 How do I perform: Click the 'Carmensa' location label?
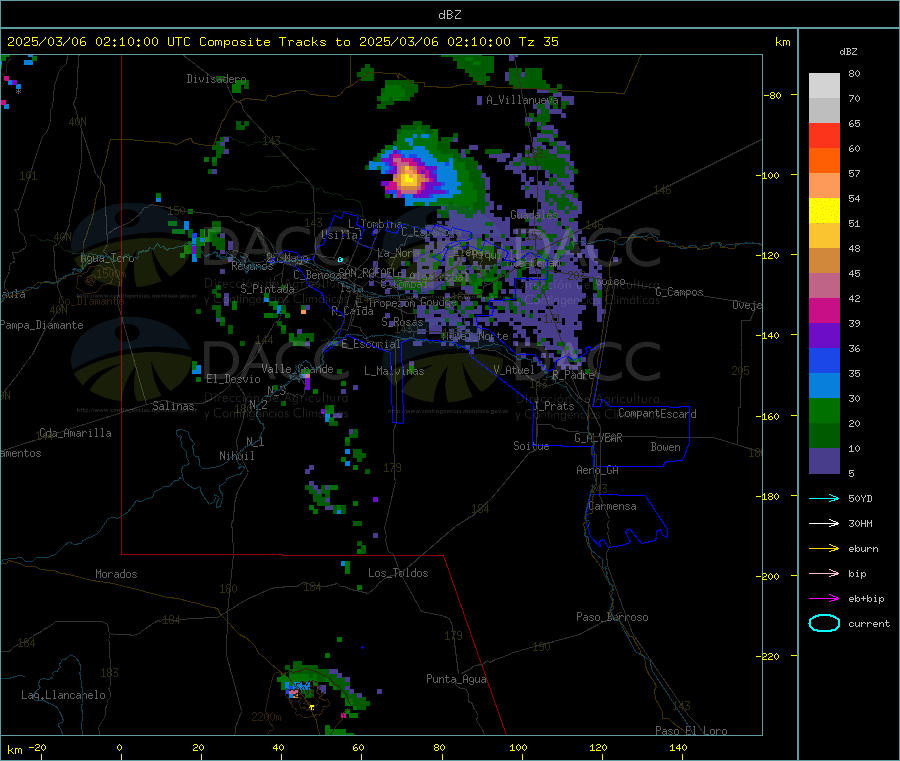coord(612,507)
